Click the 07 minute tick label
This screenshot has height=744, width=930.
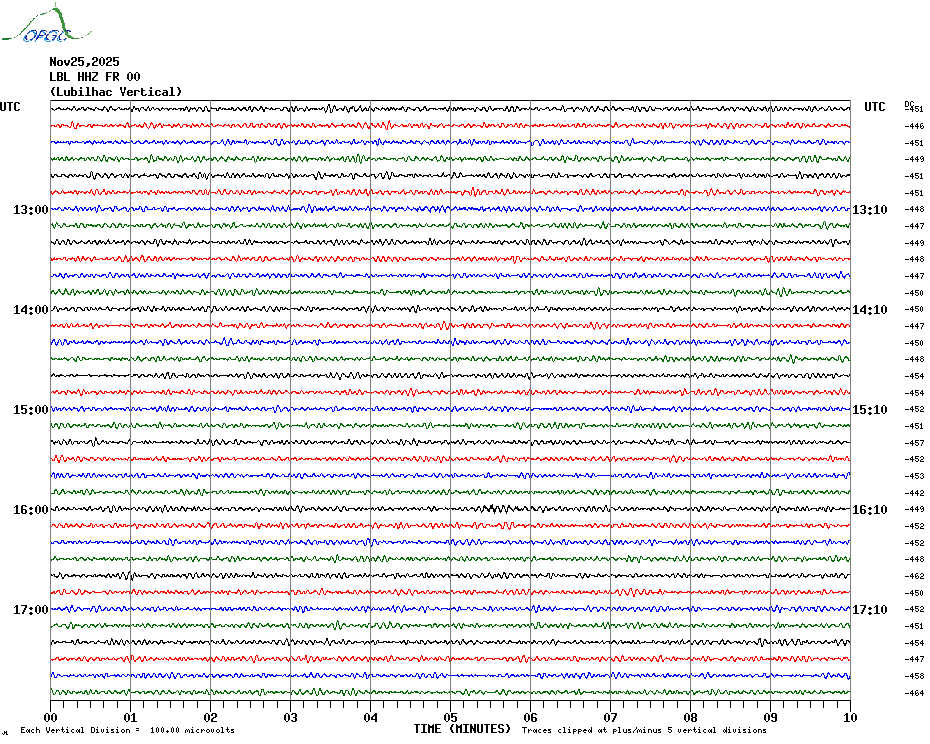[610, 717]
